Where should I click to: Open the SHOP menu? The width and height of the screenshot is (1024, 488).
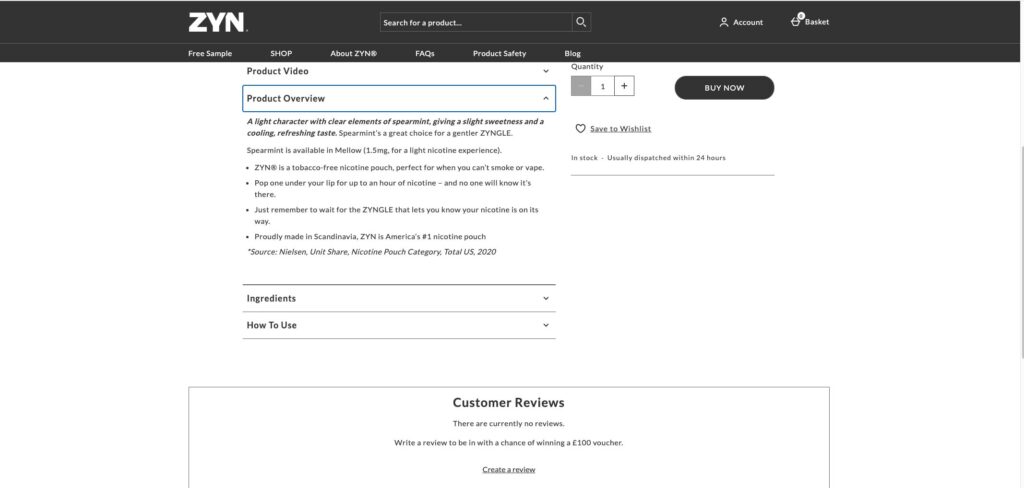(x=281, y=54)
